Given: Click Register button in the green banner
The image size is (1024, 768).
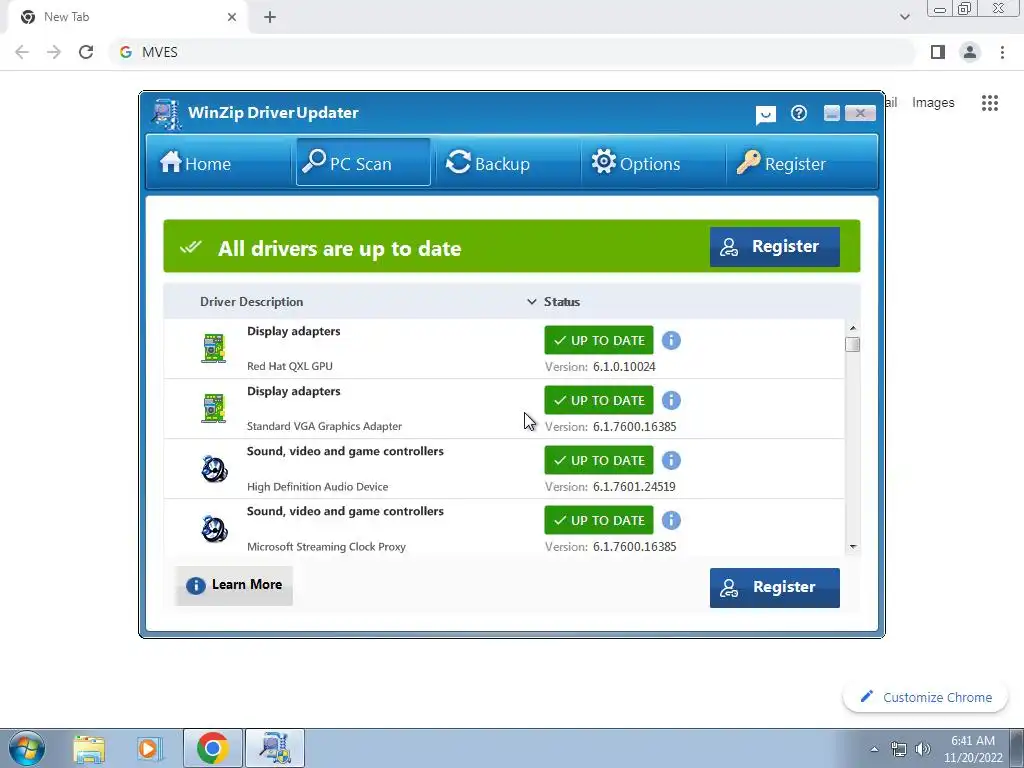Looking at the screenshot, I should [x=775, y=246].
